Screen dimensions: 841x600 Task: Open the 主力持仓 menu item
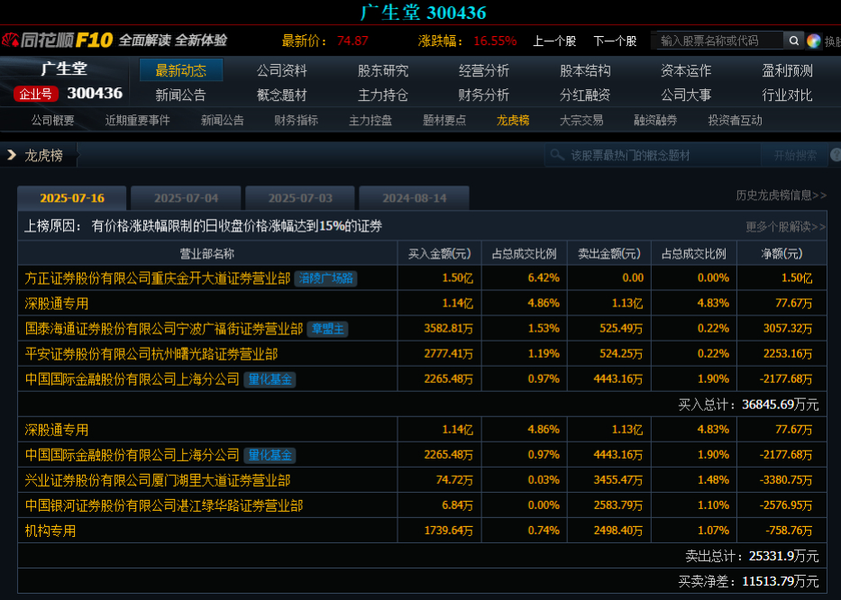coord(383,95)
